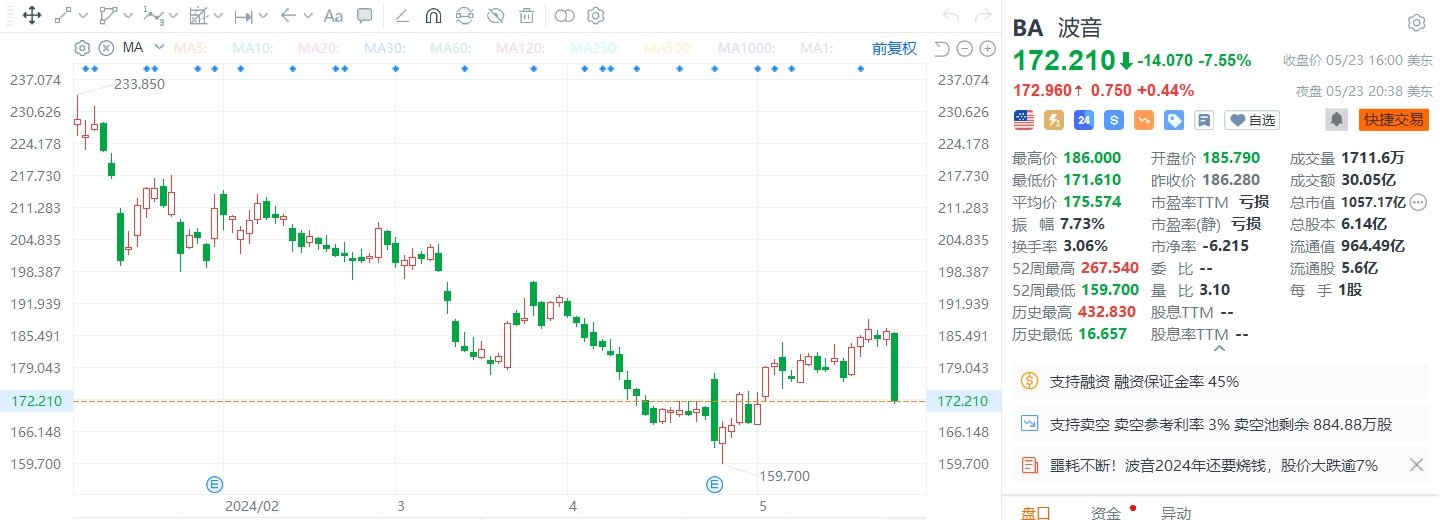
Task: Click the blue 24-hour trading icon
Action: click(1084, 120)
